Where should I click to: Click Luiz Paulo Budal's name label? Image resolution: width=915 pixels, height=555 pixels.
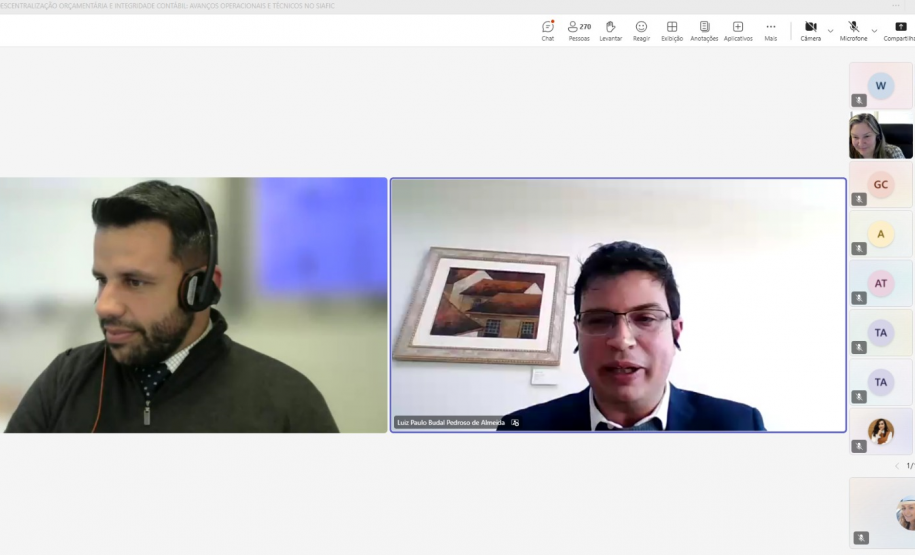pyautogui.click(x=450, y=423)
